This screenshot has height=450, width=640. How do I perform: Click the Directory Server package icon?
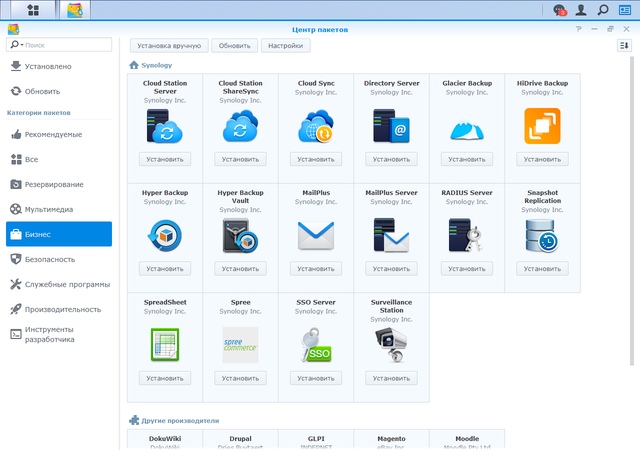[391, 126]
